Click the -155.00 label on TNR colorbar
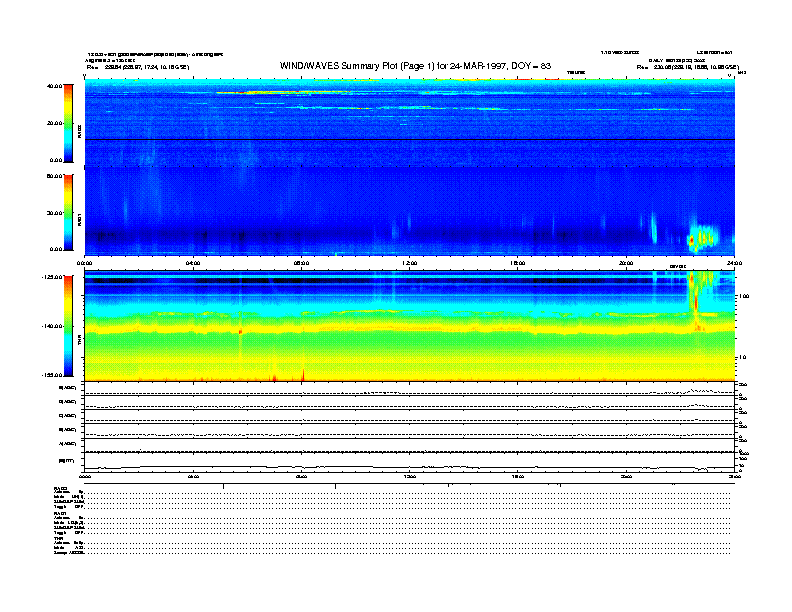Viewport: 792px width, 612px height. (x=53, y=375)
